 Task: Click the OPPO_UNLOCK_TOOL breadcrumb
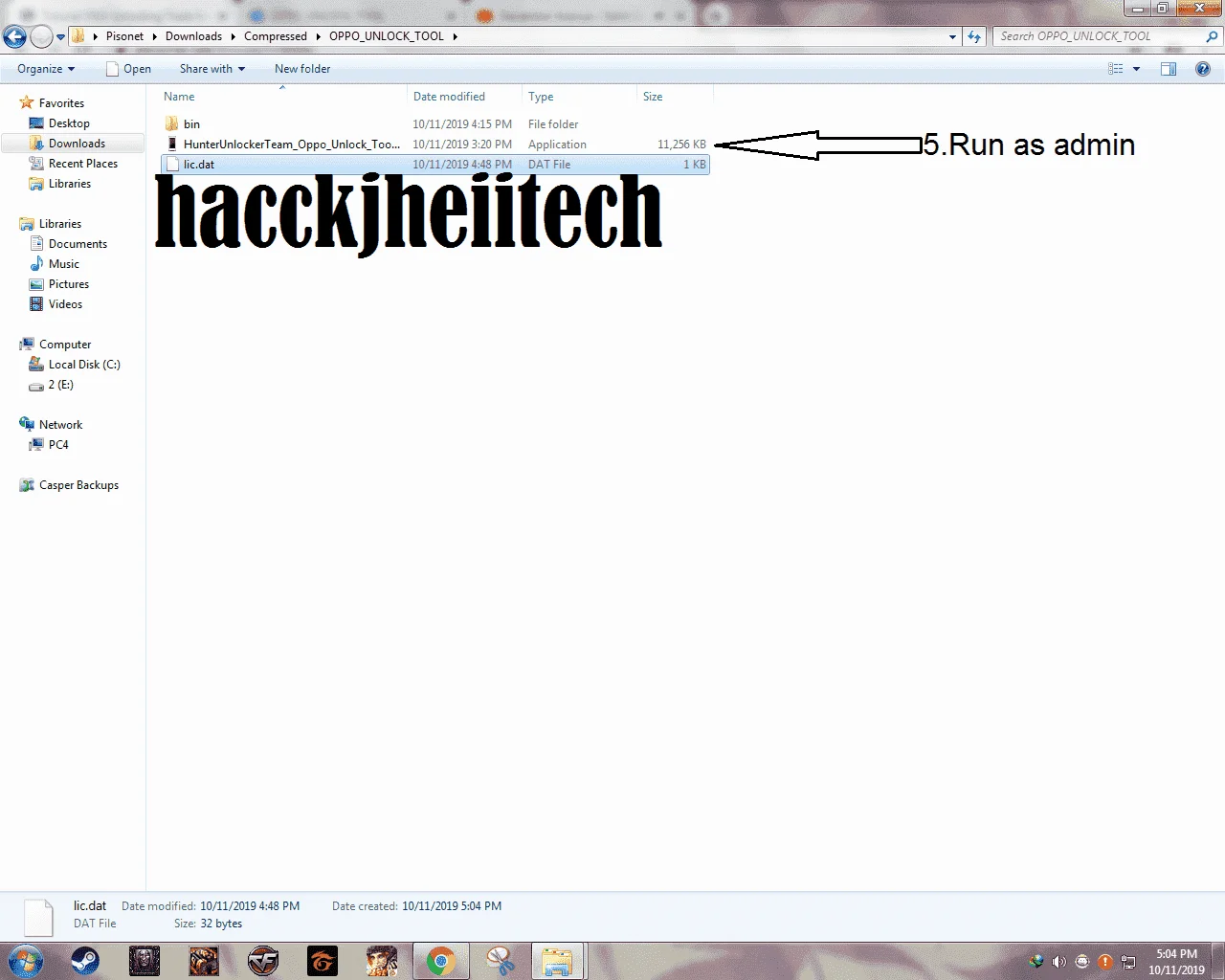pos(387,36)
